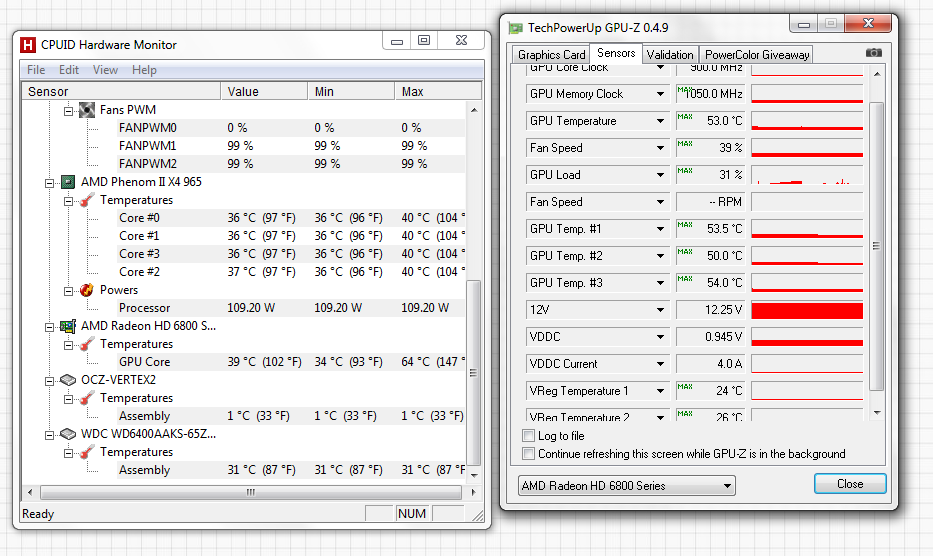Collapse the OCZ-VERTEX2 tree node
Screen dimensions: 933x556
coord(49,381)
